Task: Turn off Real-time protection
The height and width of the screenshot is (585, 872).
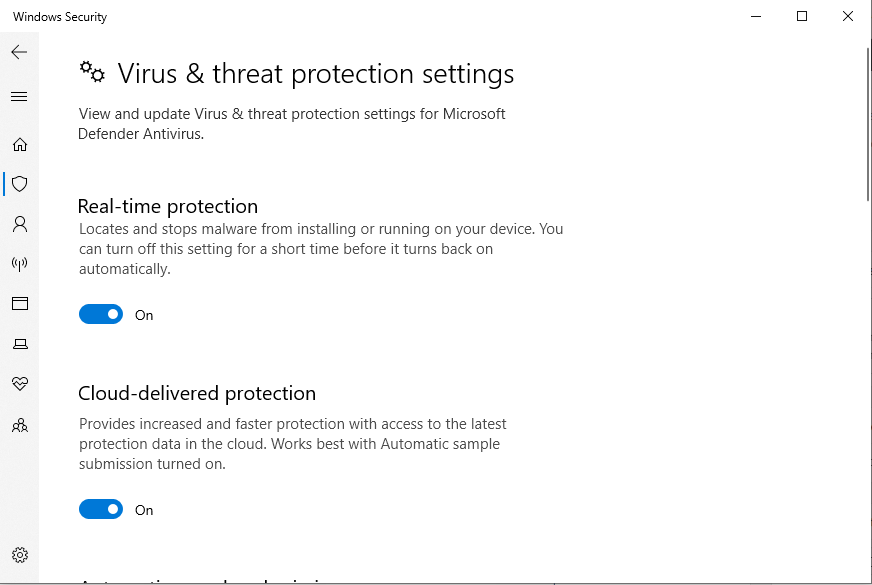Action: click(100, 314)
